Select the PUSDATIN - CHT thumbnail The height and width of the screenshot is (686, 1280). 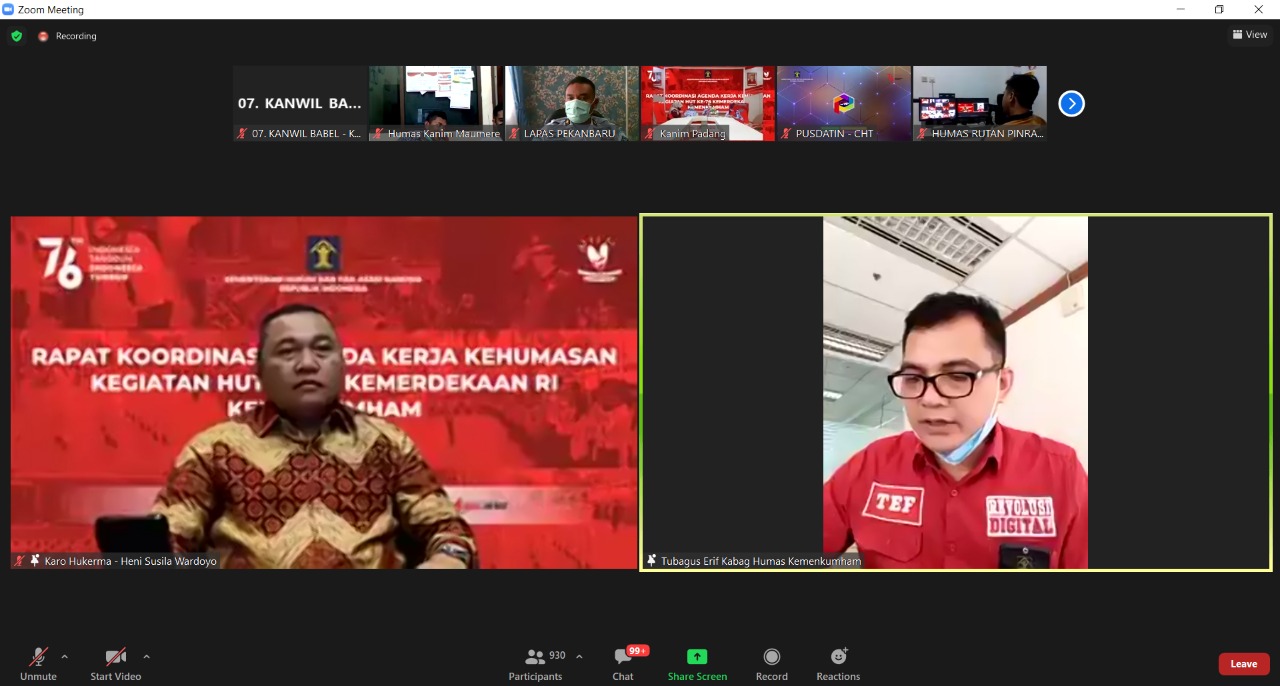pyautogui.click(x=844, y=103)
